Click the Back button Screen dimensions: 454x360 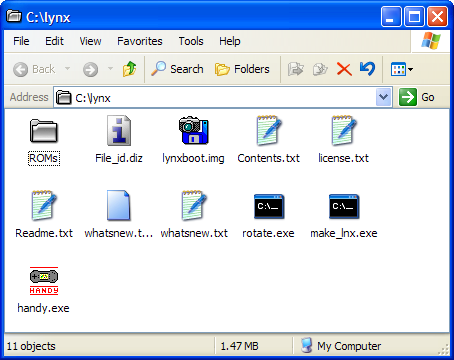click(x=34, y=69)
